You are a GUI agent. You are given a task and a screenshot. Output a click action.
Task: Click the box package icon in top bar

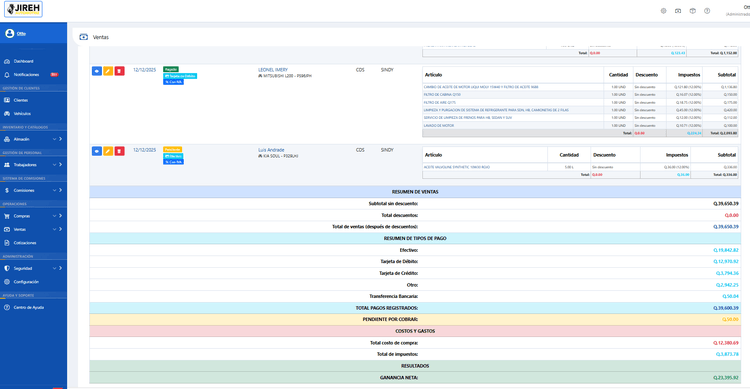click(693, 11)
